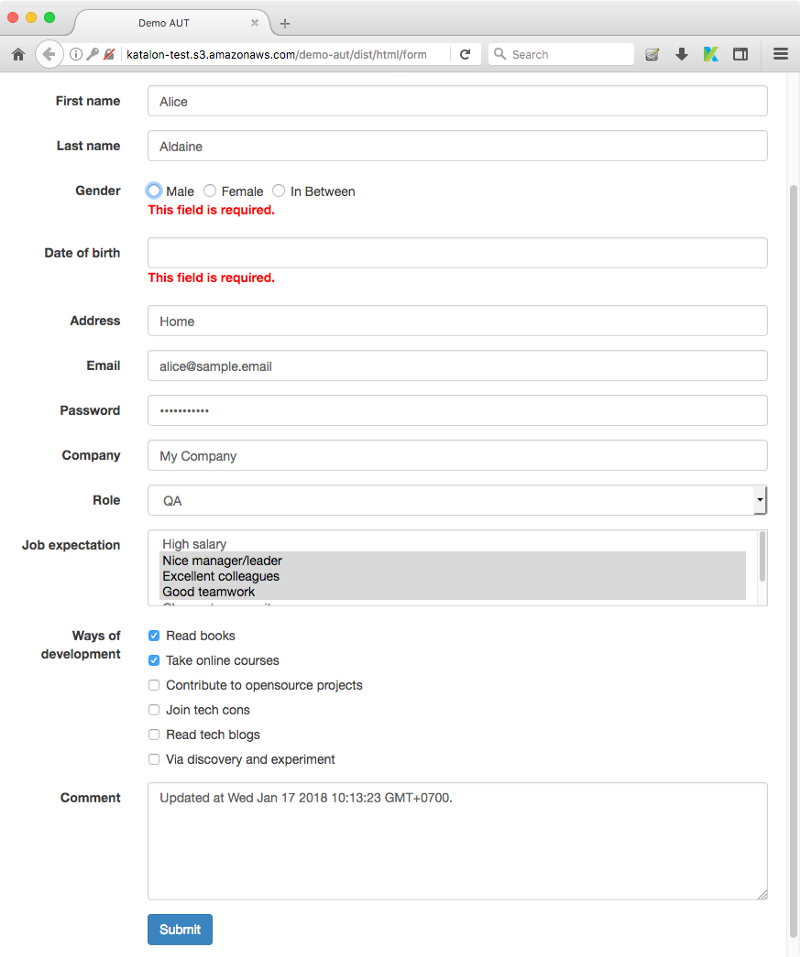Select the Female gender radio button

coord(210,191)
